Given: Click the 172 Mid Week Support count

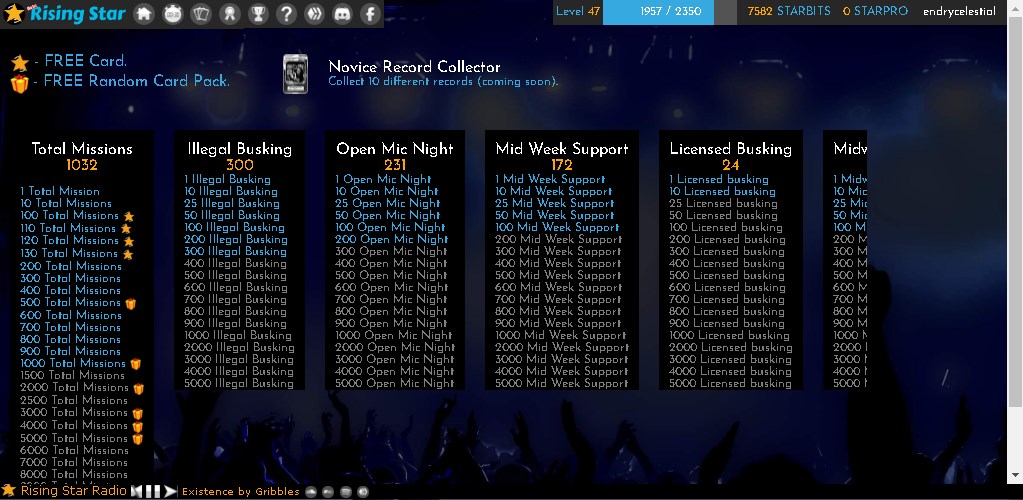Looking at the screenshot, I should pos(562,165).
